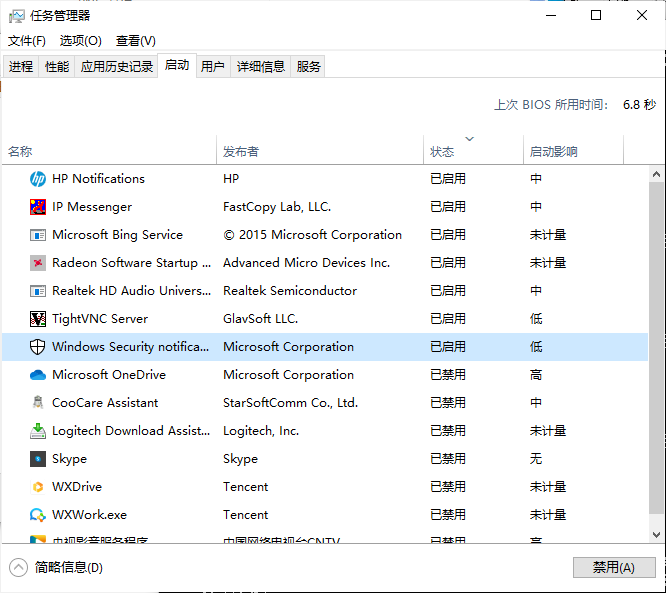Click publisher StarSoftComm Co., Ltd.
The image size is (666, 593).
point(291,403)
